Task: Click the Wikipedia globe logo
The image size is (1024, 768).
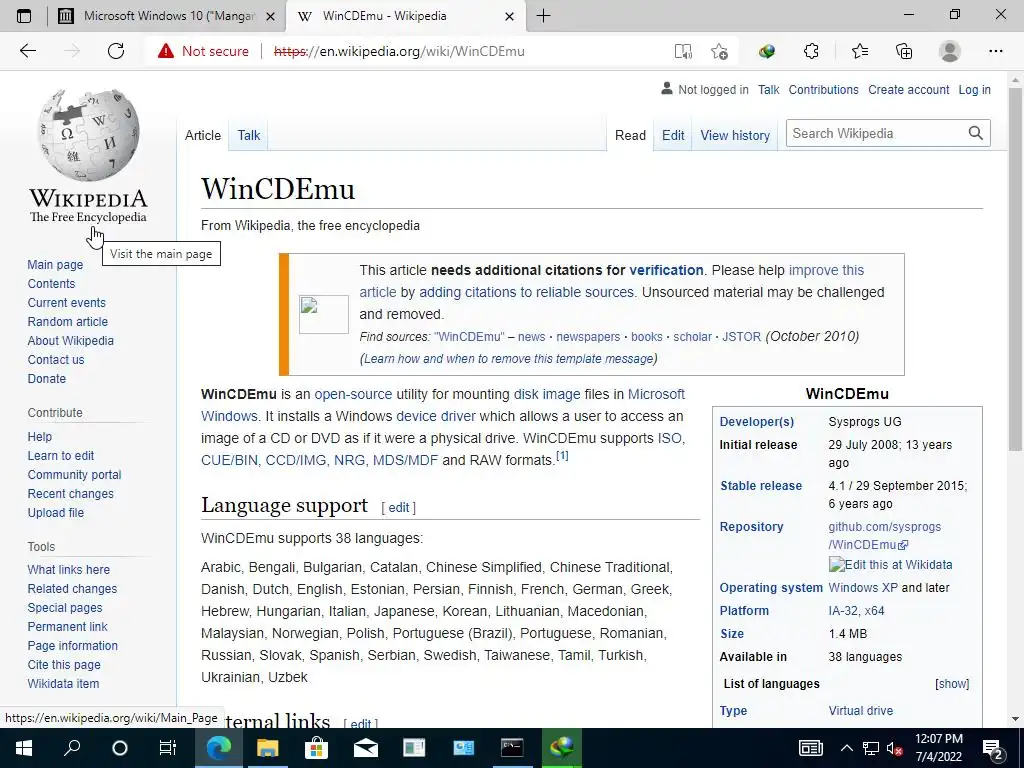Action: point(88,135)
